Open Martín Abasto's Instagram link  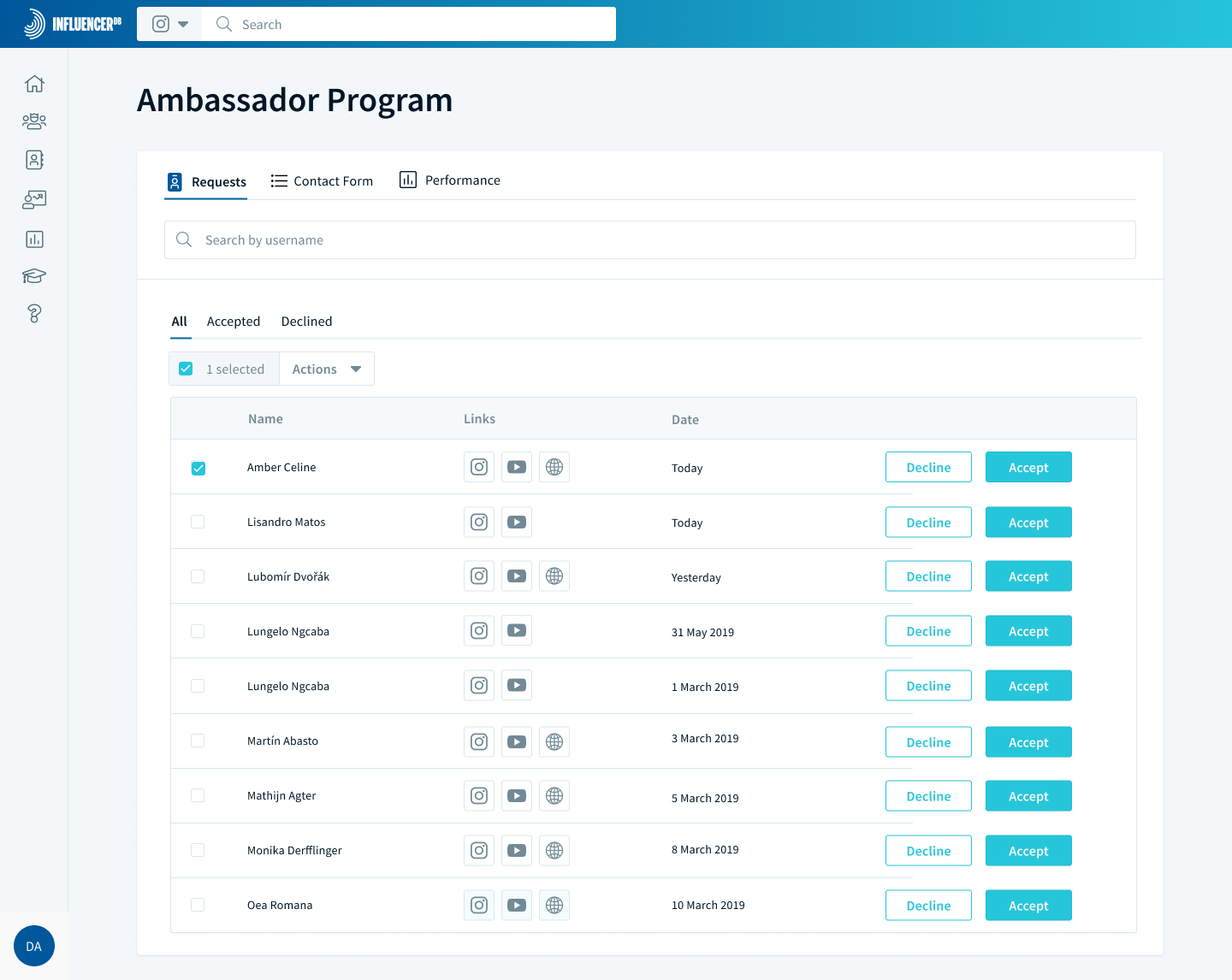pos(479,742)
